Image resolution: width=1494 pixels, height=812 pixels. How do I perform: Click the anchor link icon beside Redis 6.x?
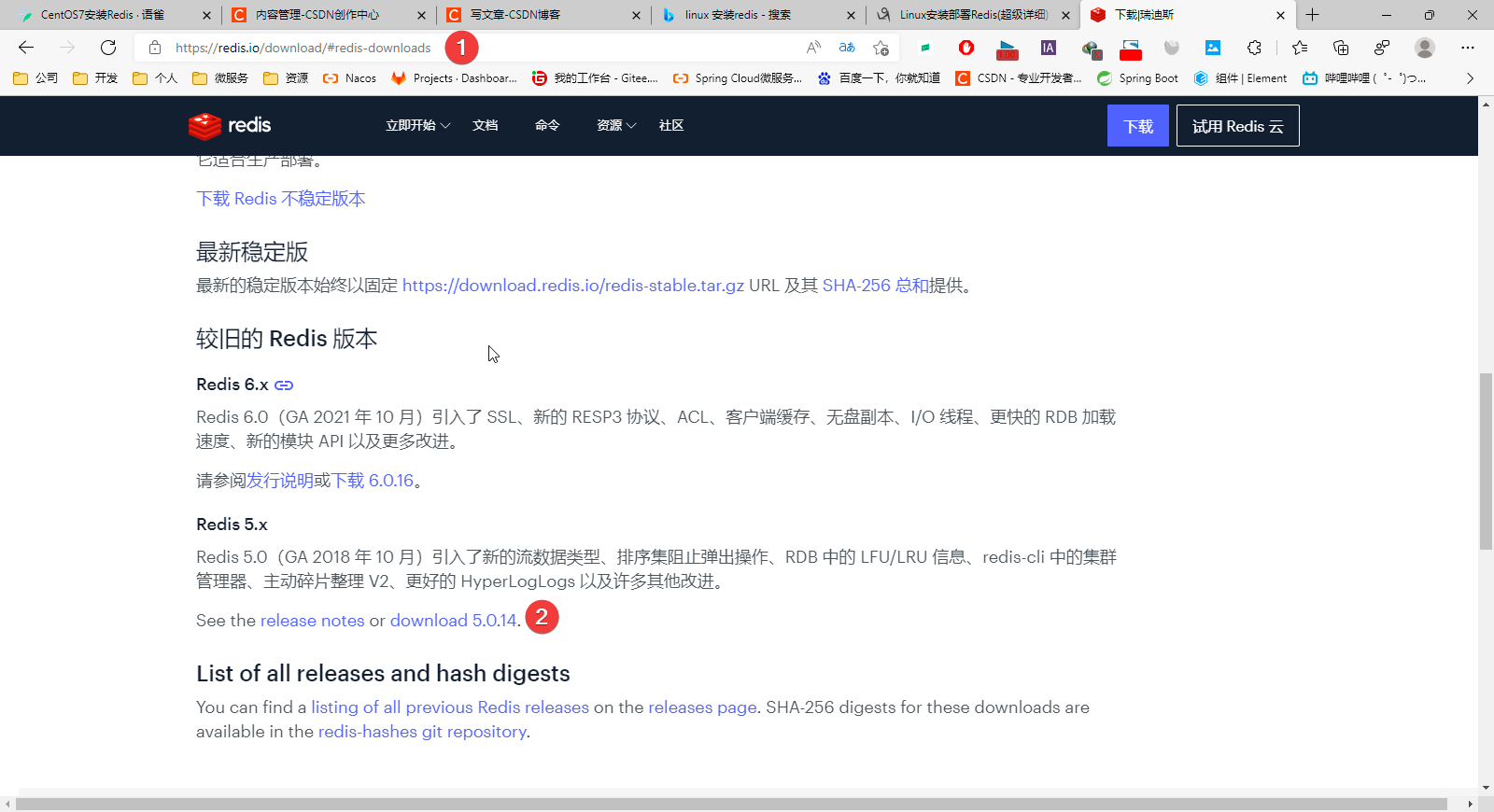point(284,385)
